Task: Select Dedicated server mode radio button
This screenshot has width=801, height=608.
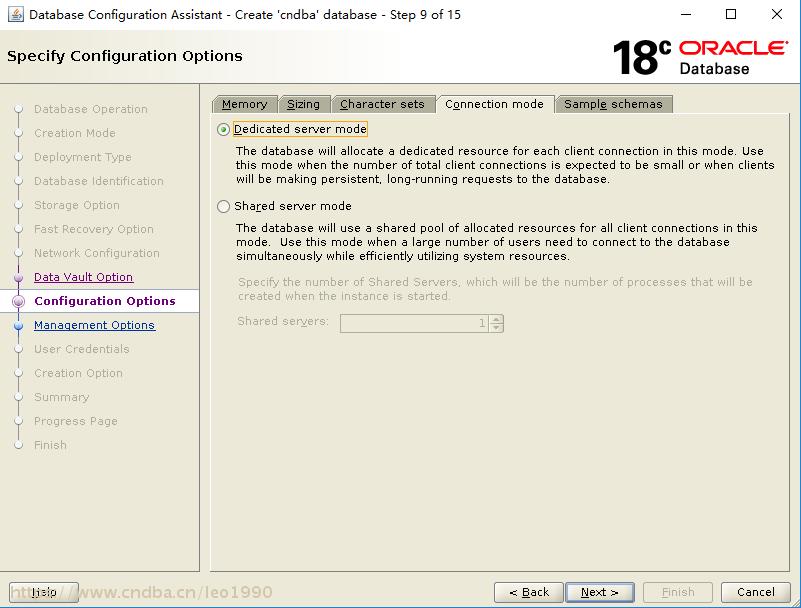Action: coord(223,130)
